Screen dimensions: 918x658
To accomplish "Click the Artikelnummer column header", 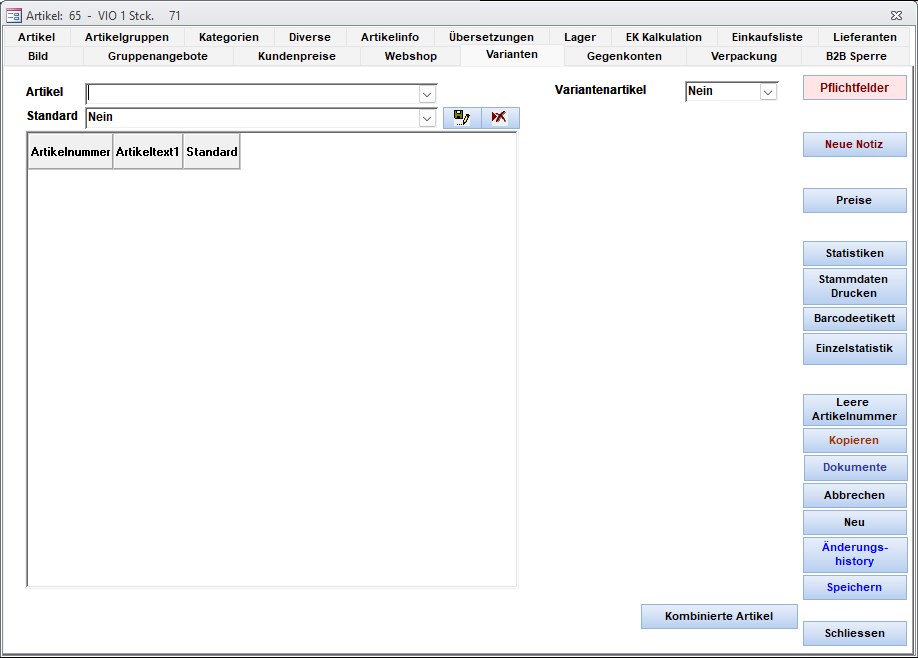I will (x=70, y=152).
